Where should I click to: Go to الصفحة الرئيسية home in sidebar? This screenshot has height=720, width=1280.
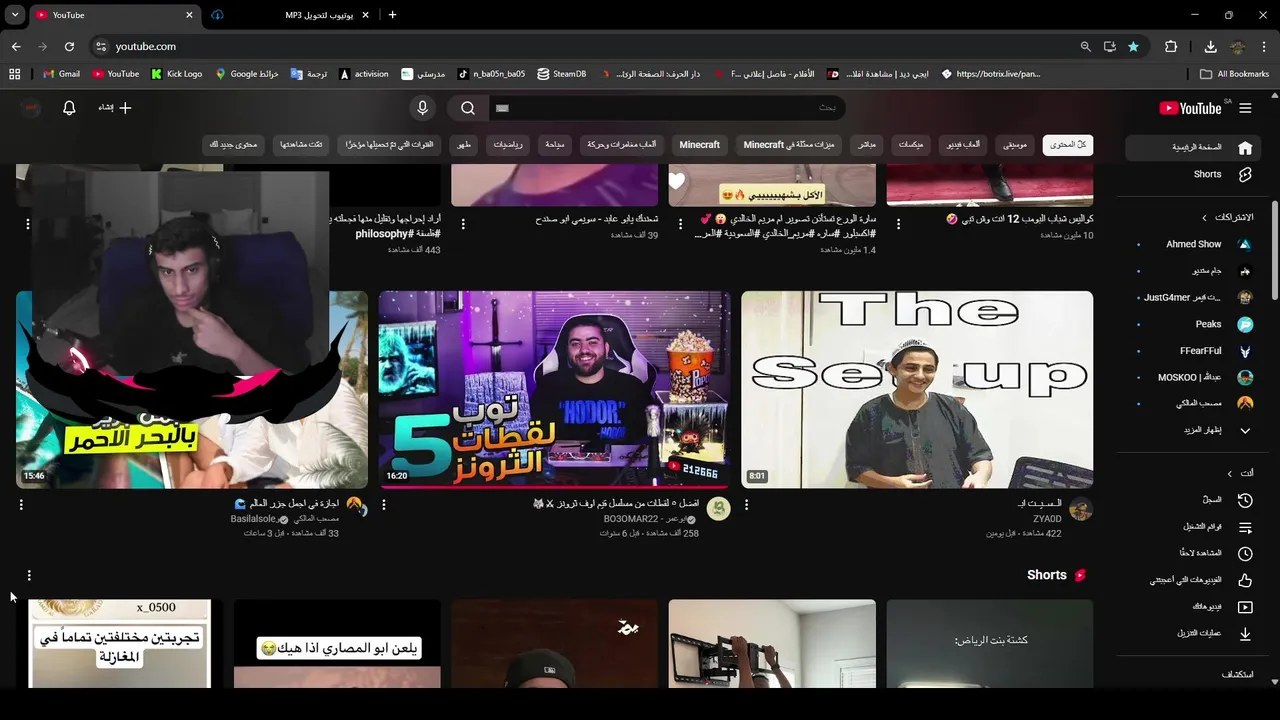click(1195, 148)
